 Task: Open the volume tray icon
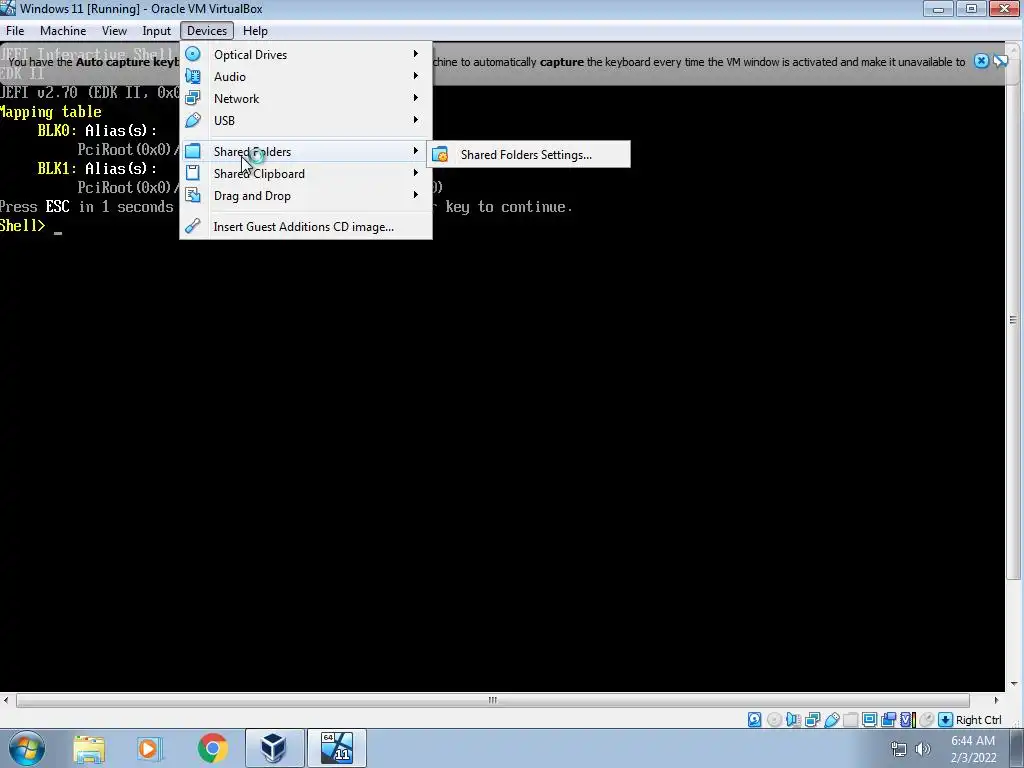pyautogui.click(x=923, y=749)
